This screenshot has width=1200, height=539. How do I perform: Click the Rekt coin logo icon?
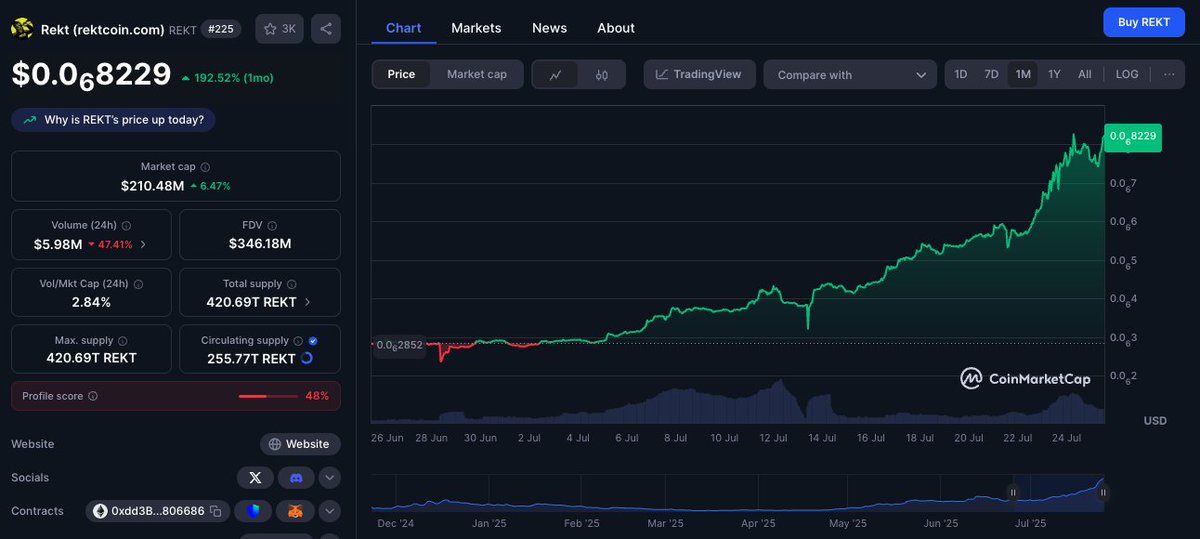22,29
